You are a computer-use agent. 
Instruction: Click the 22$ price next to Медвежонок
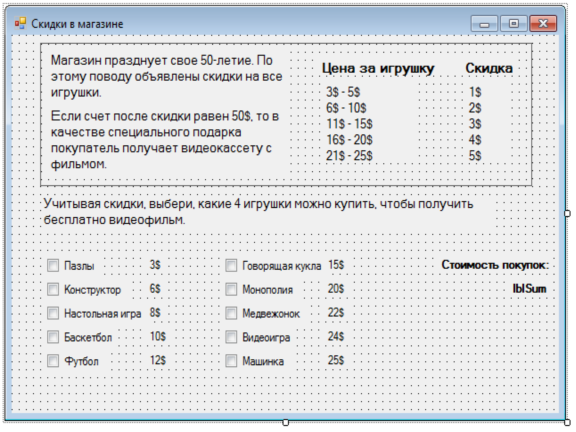(x=336, y=313)
